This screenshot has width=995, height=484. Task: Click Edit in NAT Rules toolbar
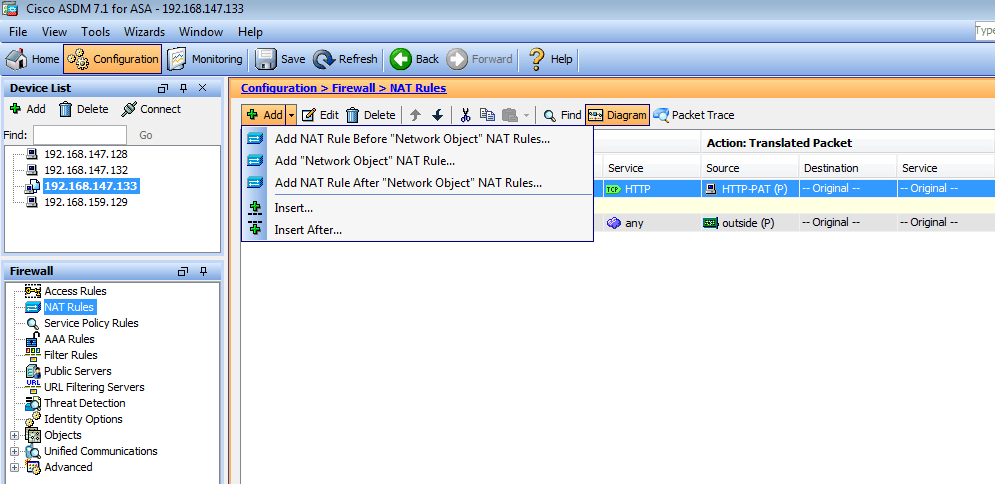[x=320, y=115]
